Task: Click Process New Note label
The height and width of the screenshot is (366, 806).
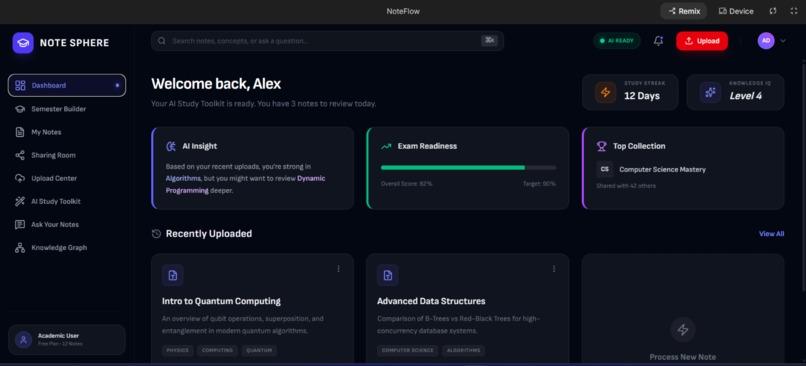Action: click(683, 357)
